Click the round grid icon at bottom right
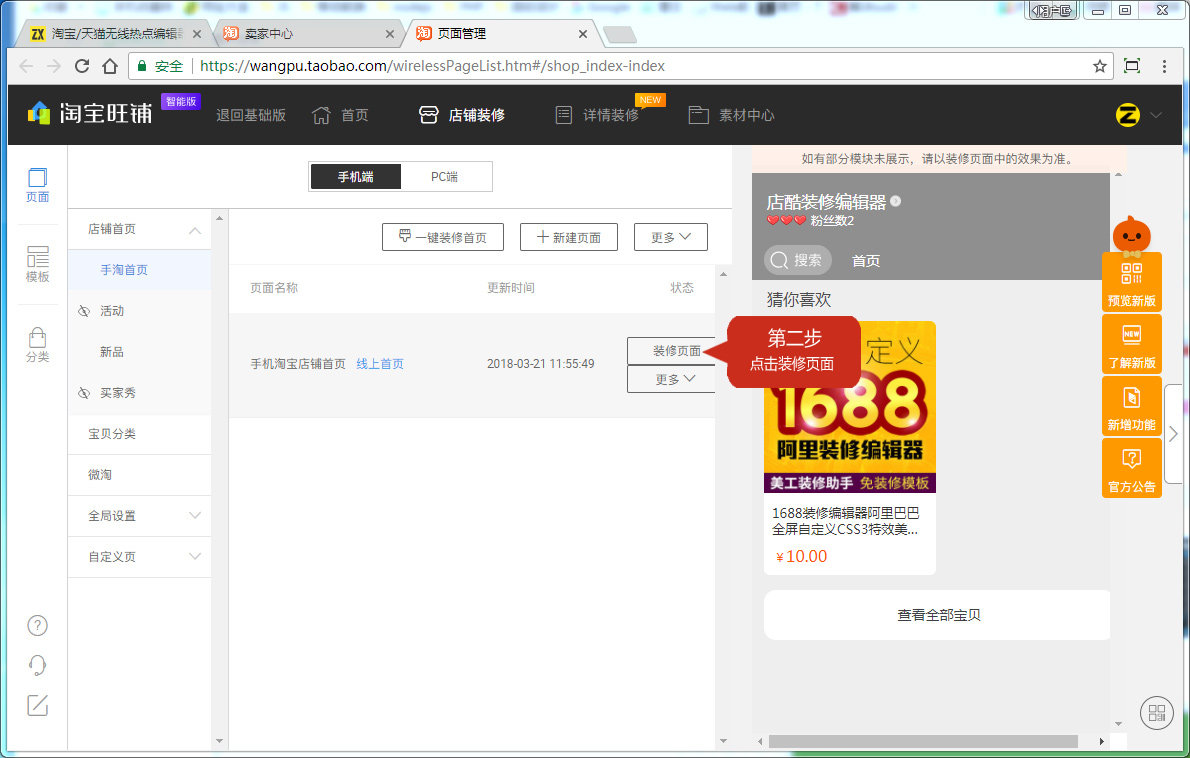 (x=1157, y=713)
